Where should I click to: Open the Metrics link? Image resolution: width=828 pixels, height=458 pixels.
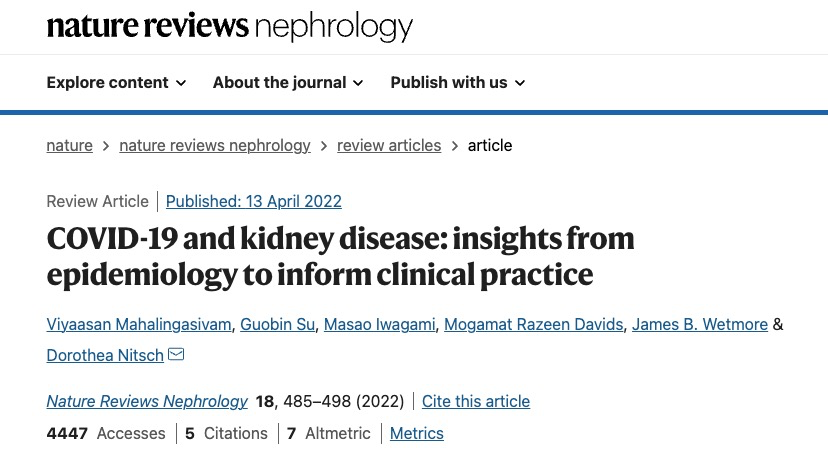coord(417,434)
